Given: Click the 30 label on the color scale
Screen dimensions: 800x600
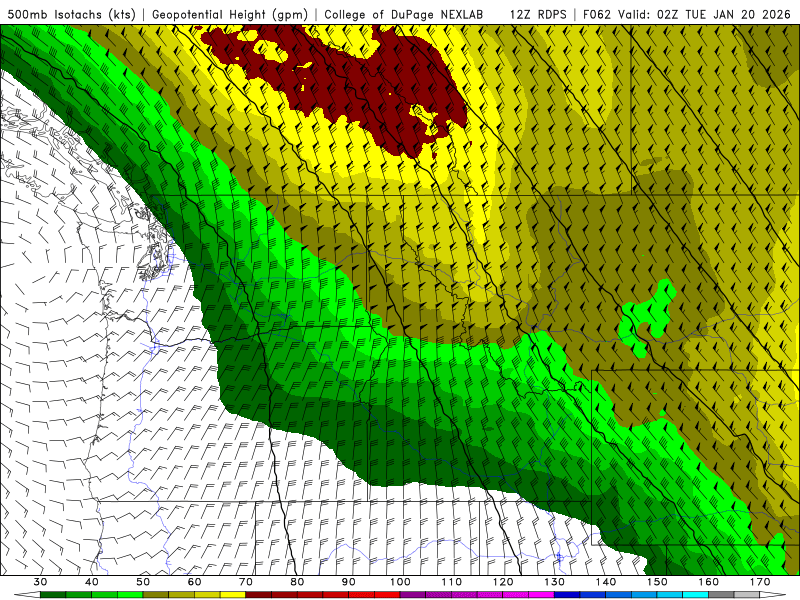Looking at the screenshot, I should click(40, 582).
